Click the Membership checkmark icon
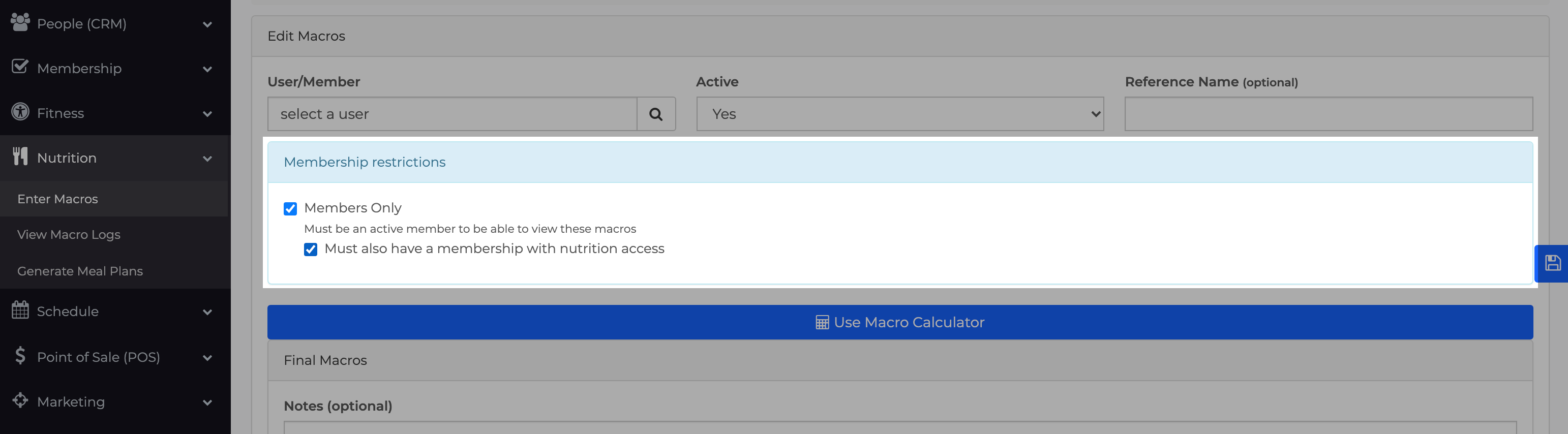 [x=20, y=67]
